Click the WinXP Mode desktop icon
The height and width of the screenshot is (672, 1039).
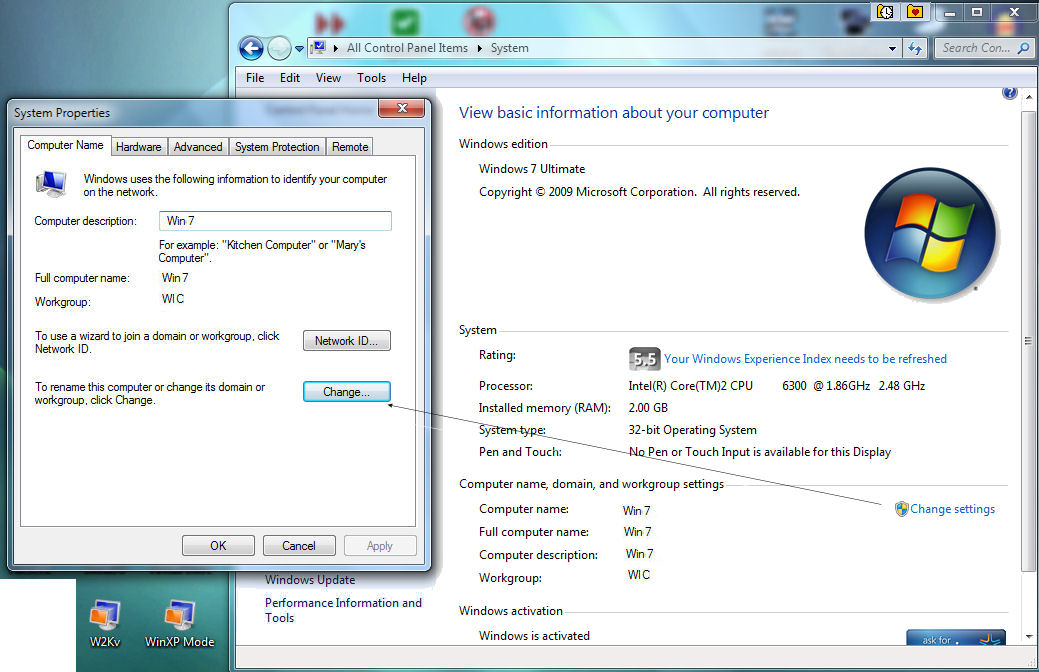point(180,622)
